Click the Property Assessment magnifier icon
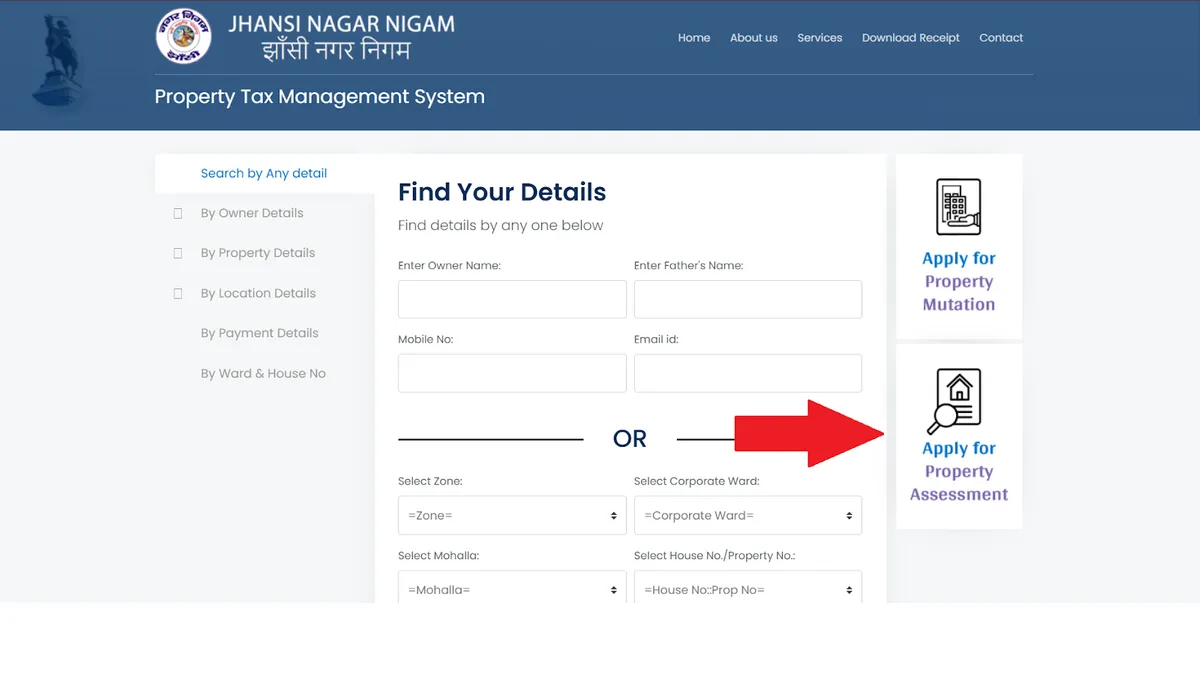The image size is (1200, 693). click(x=958, y=398)
